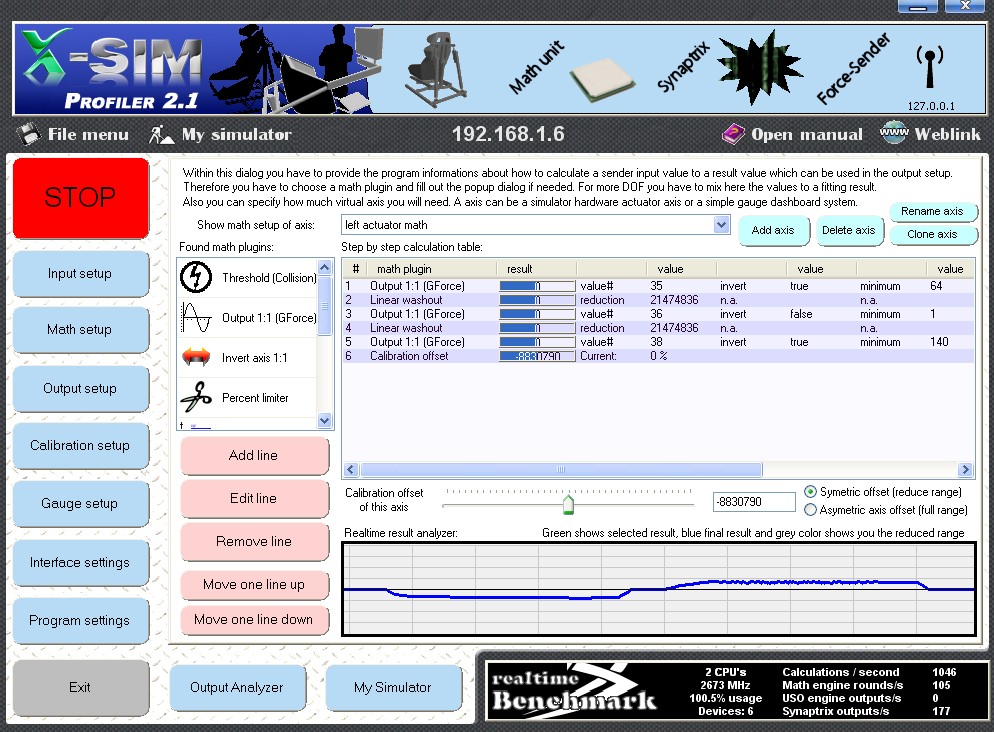Select the Threshold (Collision) plugin icon
This screenshot has width=994, height=732.
(x=196, y=277)
